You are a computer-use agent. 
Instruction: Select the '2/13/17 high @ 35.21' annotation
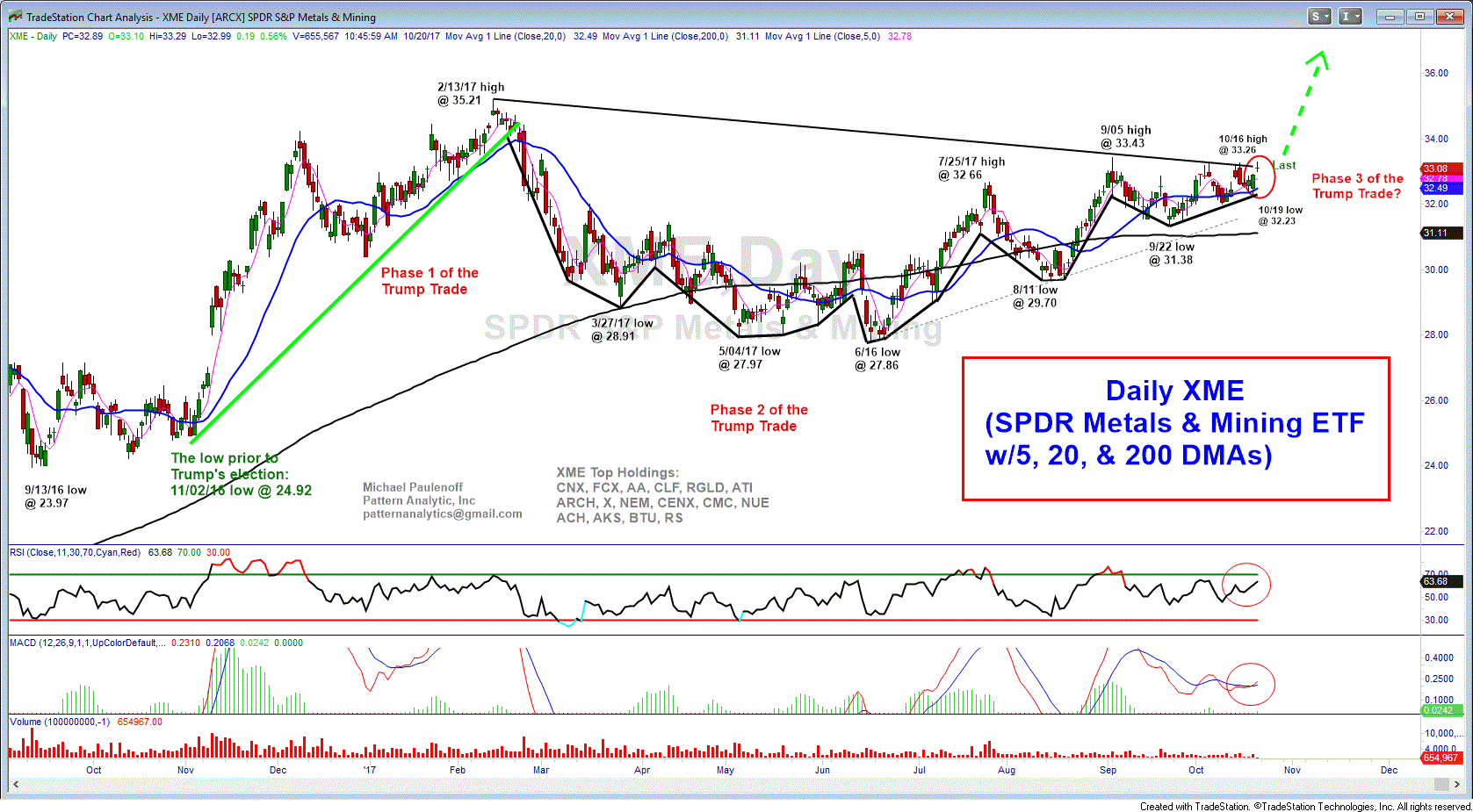[470, 94]
